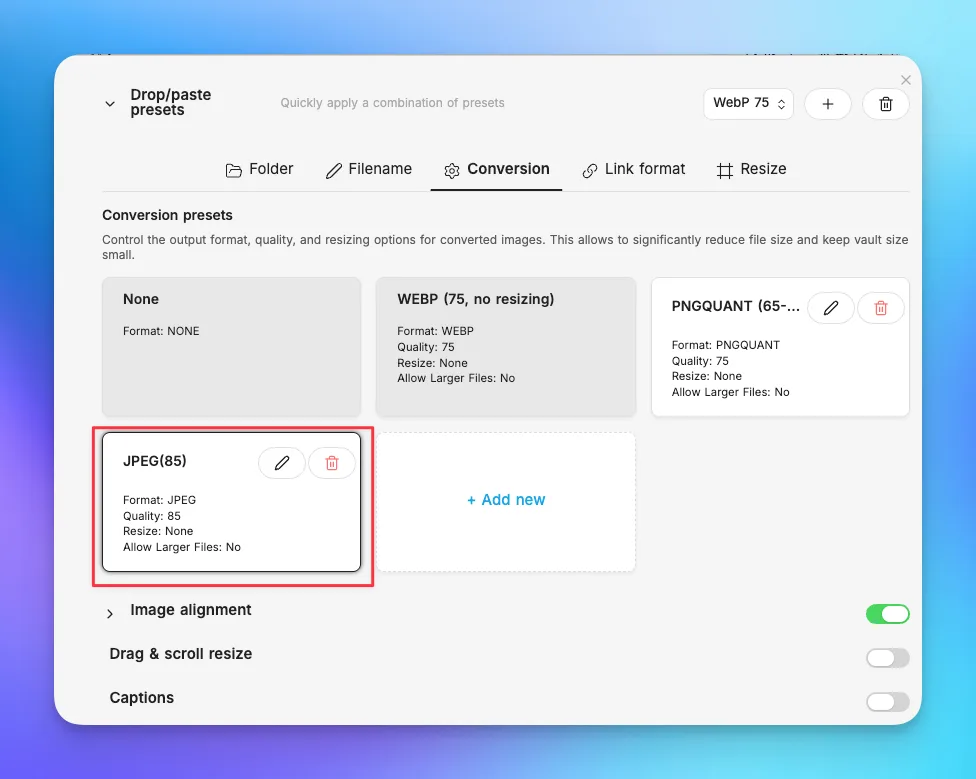Select the WEBP (75, no resizing) preset card
The width and height of the screenshot is (976, 779).
506,347
